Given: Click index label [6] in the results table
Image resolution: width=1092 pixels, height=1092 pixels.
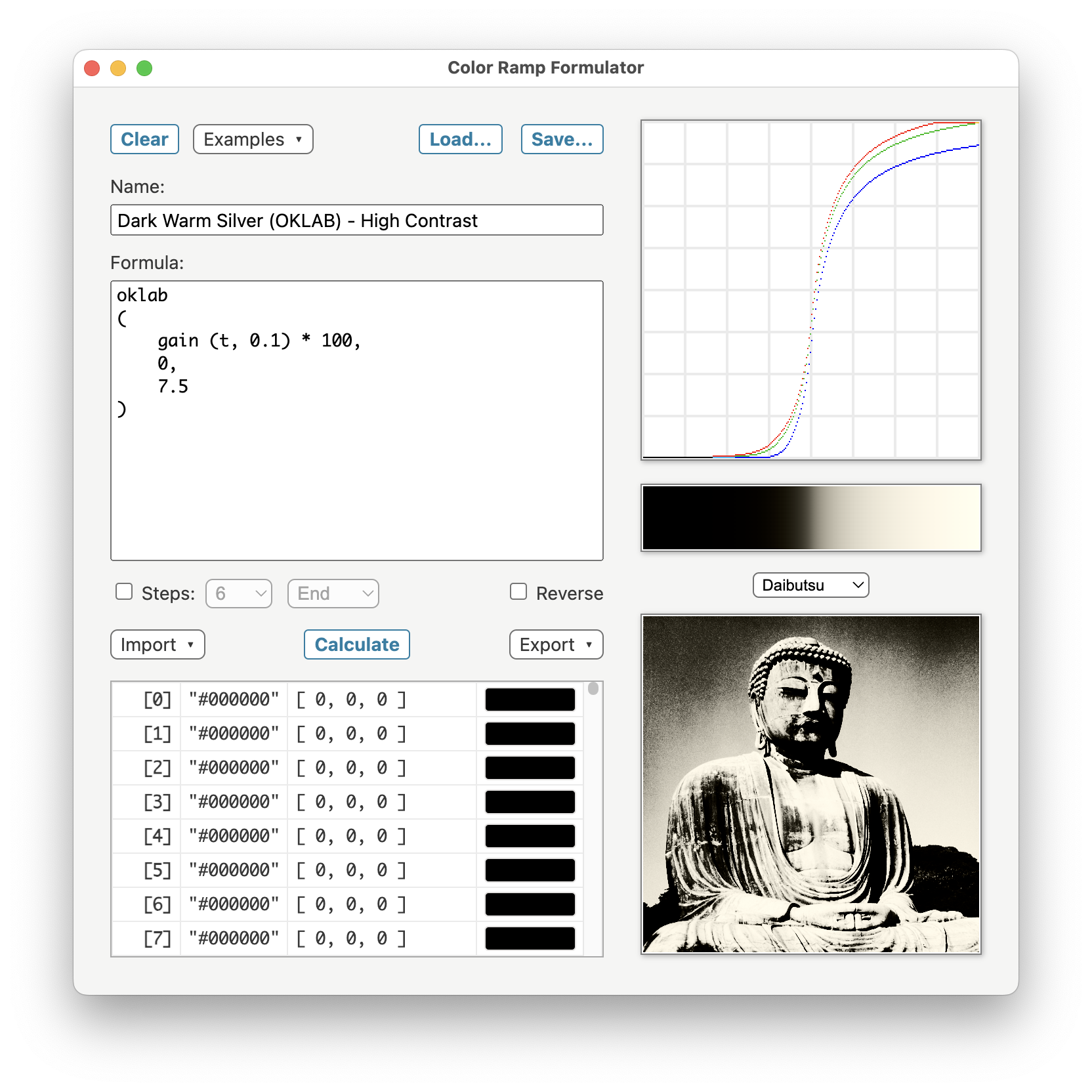Looking at the screenshot, I should click(x=157, y=904).
